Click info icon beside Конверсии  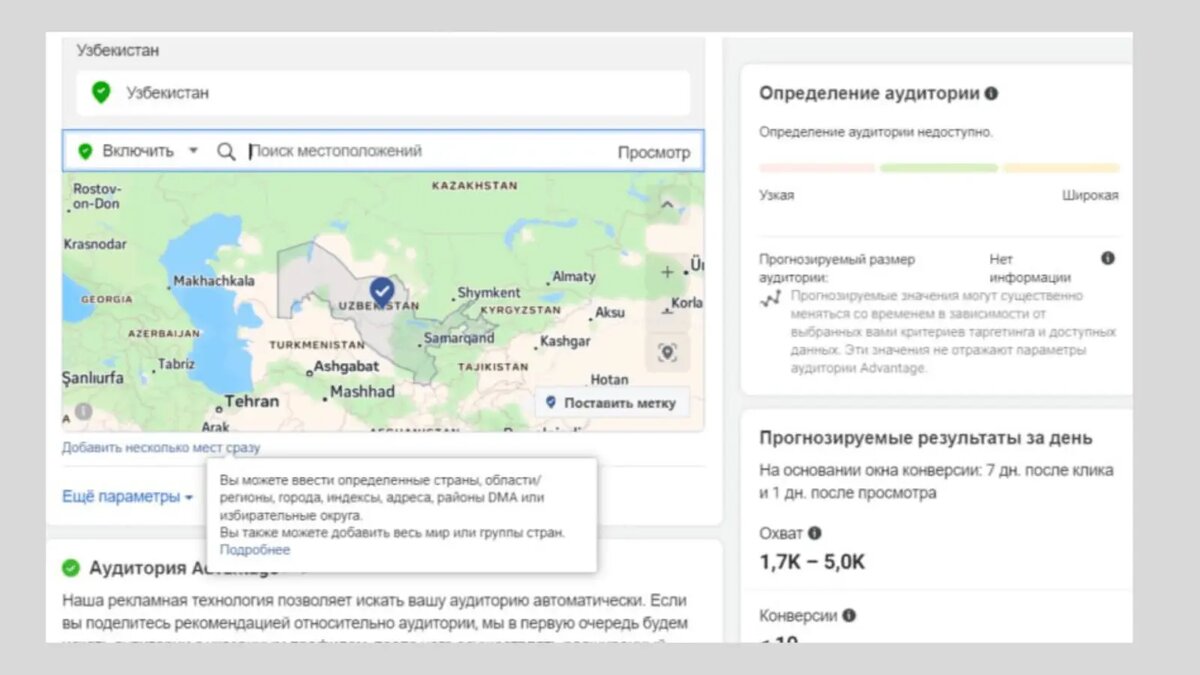pyautogui.click(x=849, y=615)
